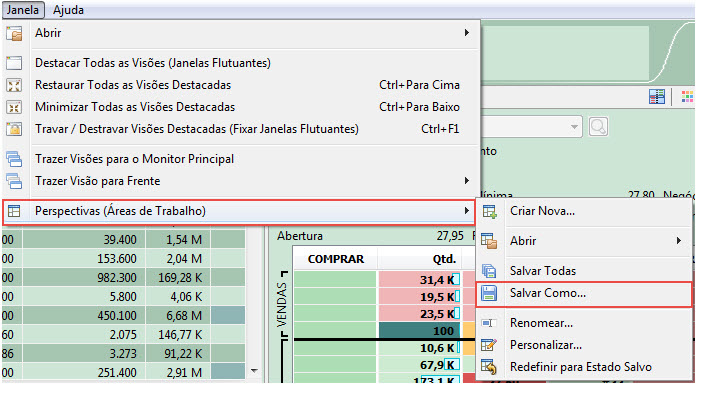Select Restaurar Todas as Visões Destacadas
Screen dimensions: 707x395
tap(133, 85)
